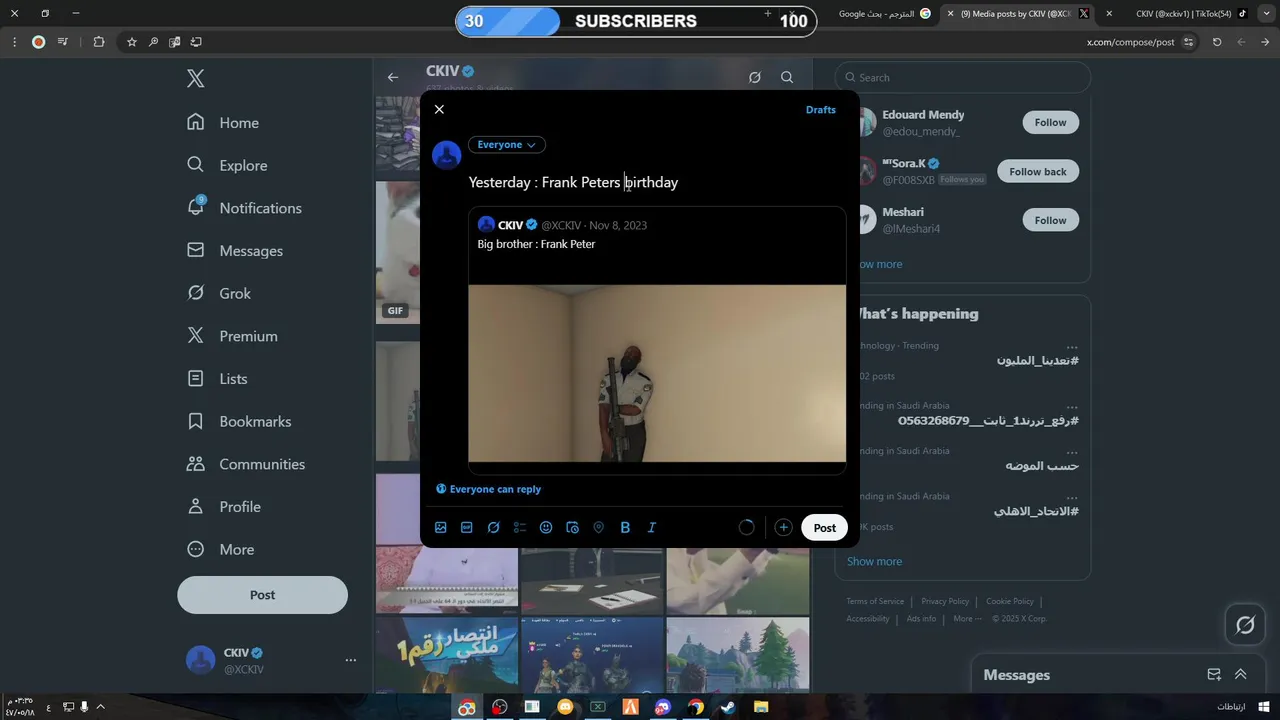The image size is (1280, 720).
Task: Show hidden system tray icons
Action: coord(100,707)
